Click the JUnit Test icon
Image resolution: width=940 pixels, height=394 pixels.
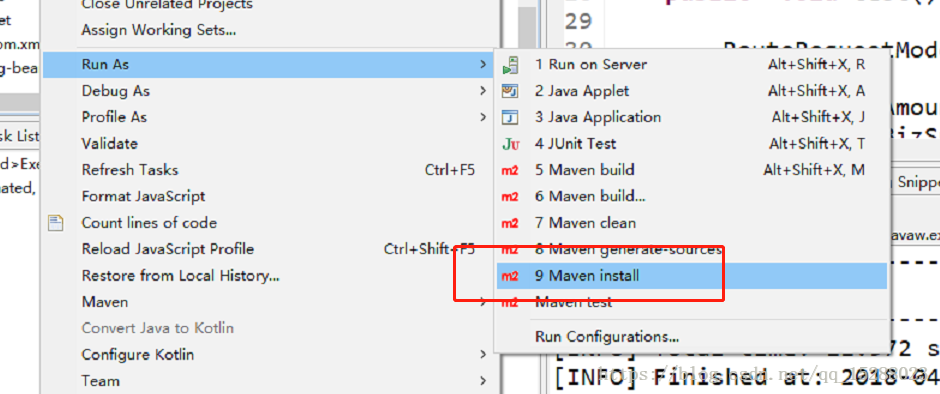(x=510, y=144)
